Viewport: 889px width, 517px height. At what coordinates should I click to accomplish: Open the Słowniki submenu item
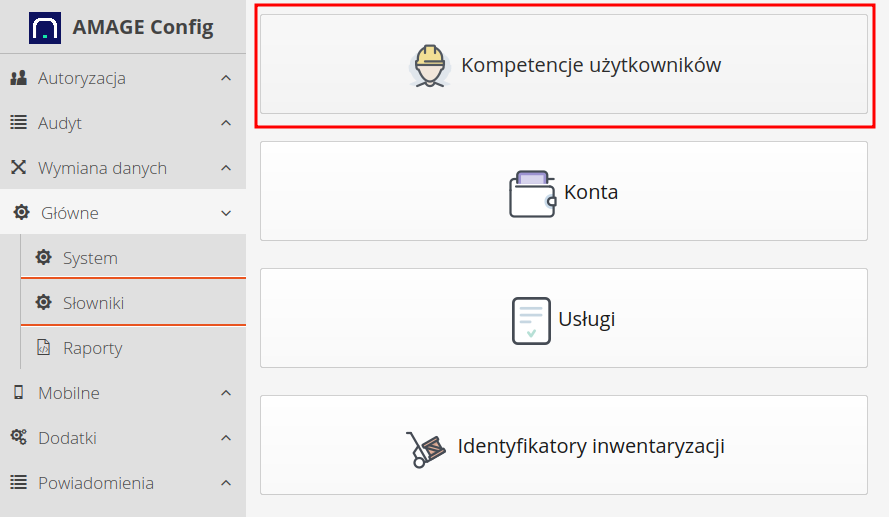click(93, 303)
